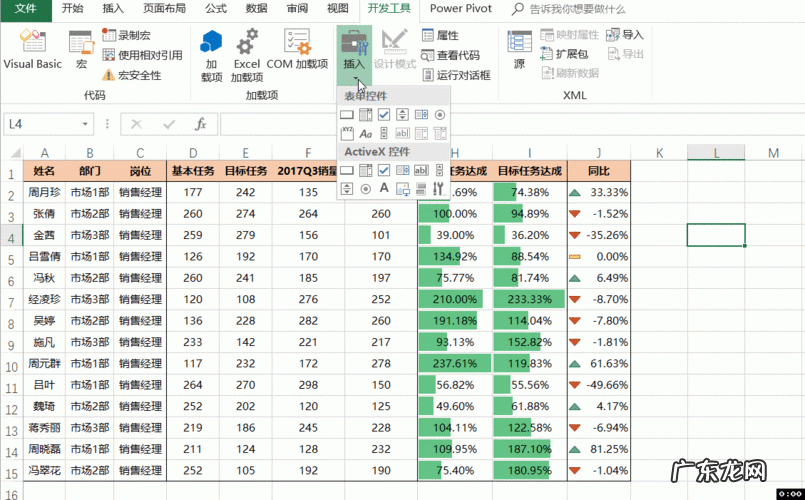805x500 pixels.
Task: Click the cell containing 周月珍
Action: tap(44, 193)
